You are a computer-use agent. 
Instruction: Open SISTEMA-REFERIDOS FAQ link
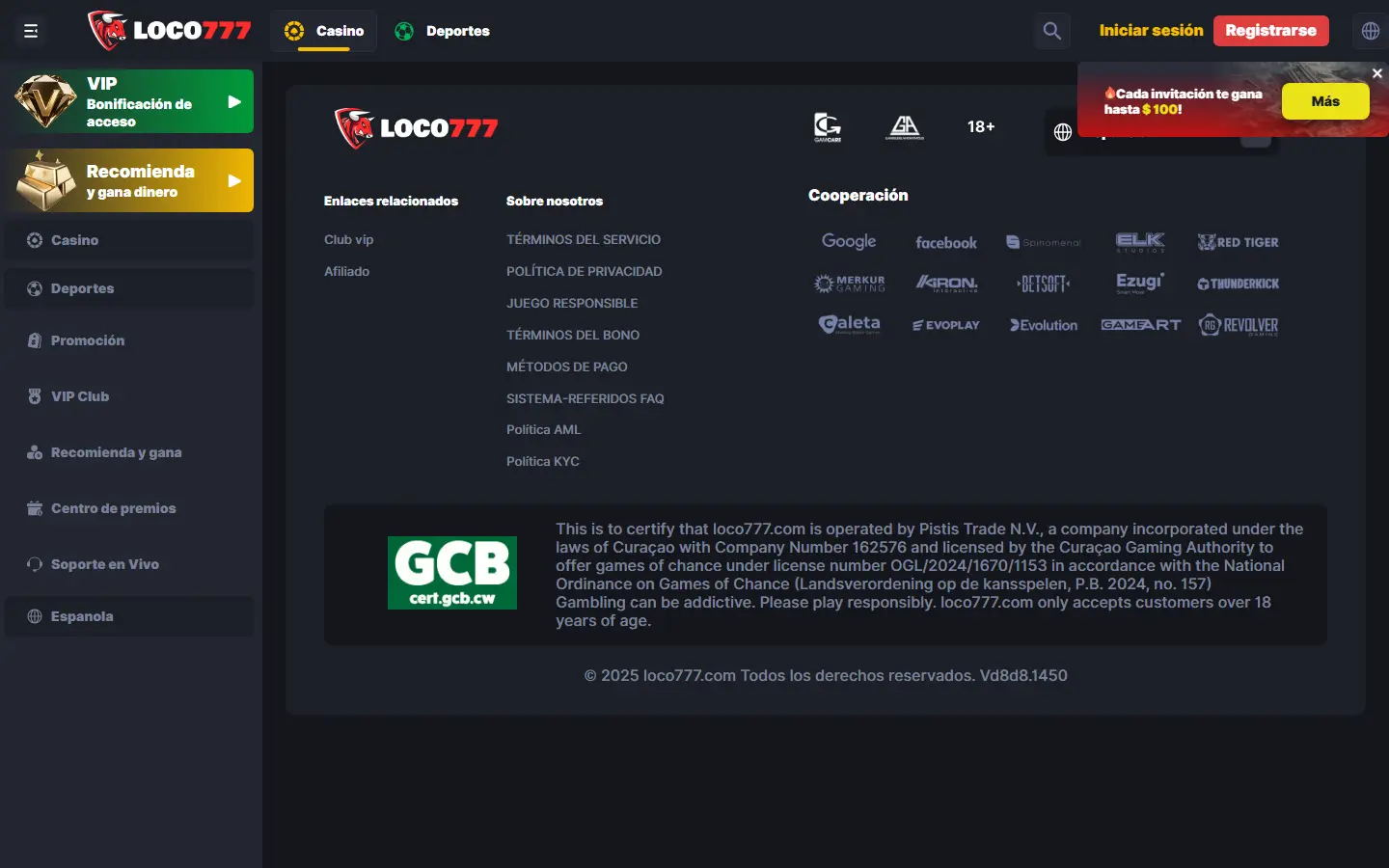click(x=586, y=398)
